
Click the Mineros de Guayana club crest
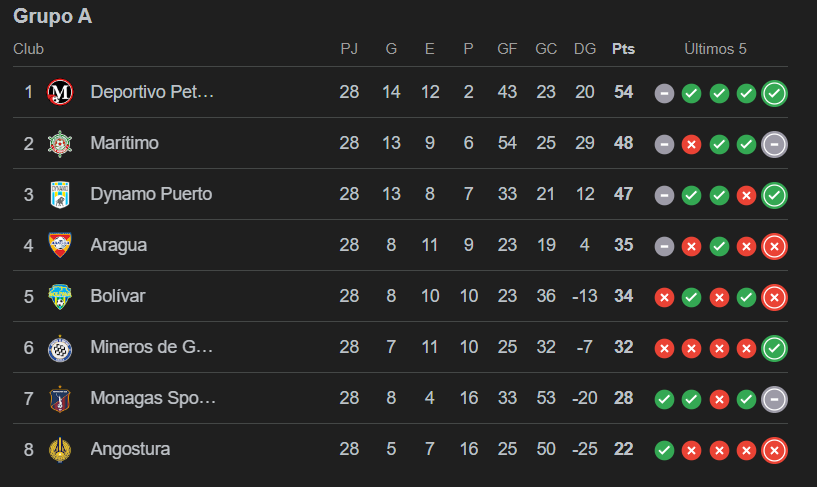[61, 348]
